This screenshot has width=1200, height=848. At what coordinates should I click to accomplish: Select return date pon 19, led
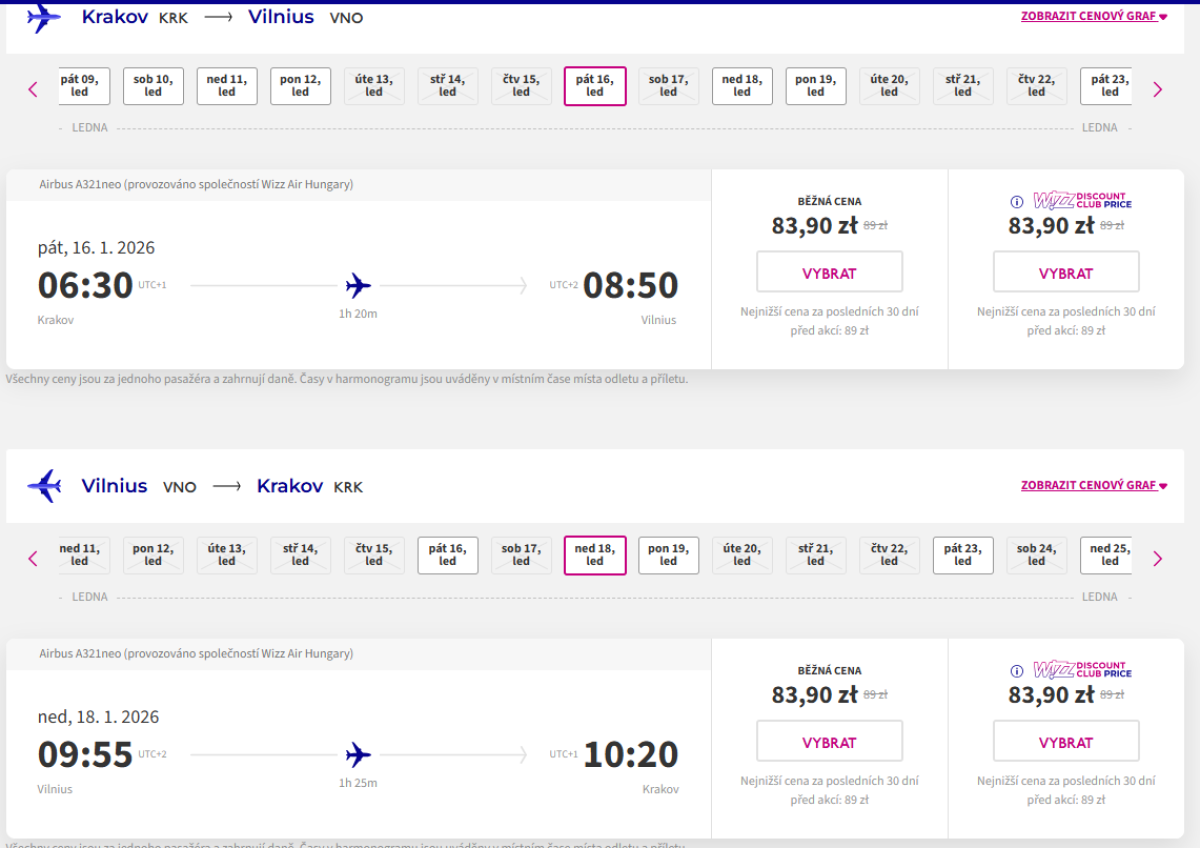pyautogui.click(x=668, y=555)
